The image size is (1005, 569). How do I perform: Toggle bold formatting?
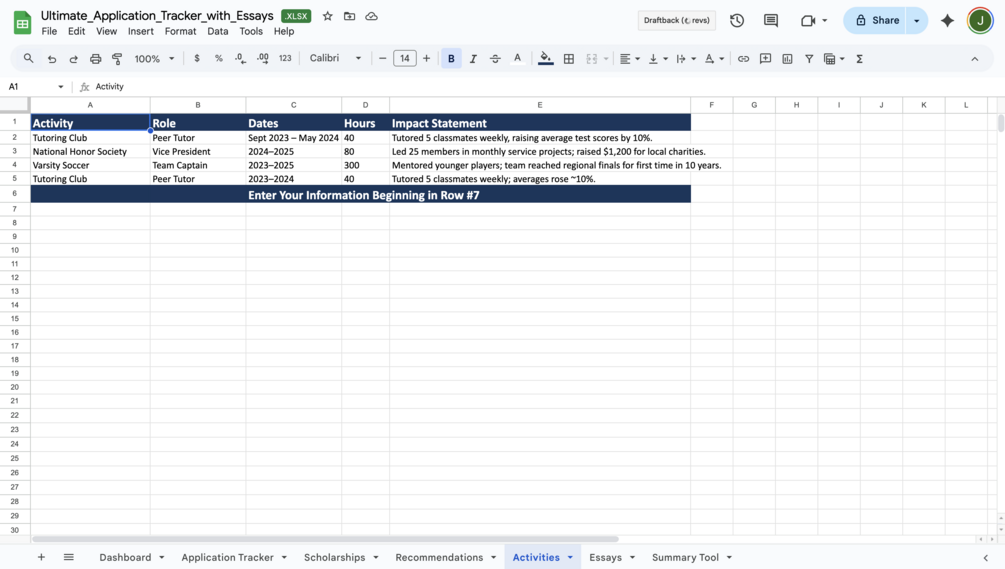tap(451, 58)
